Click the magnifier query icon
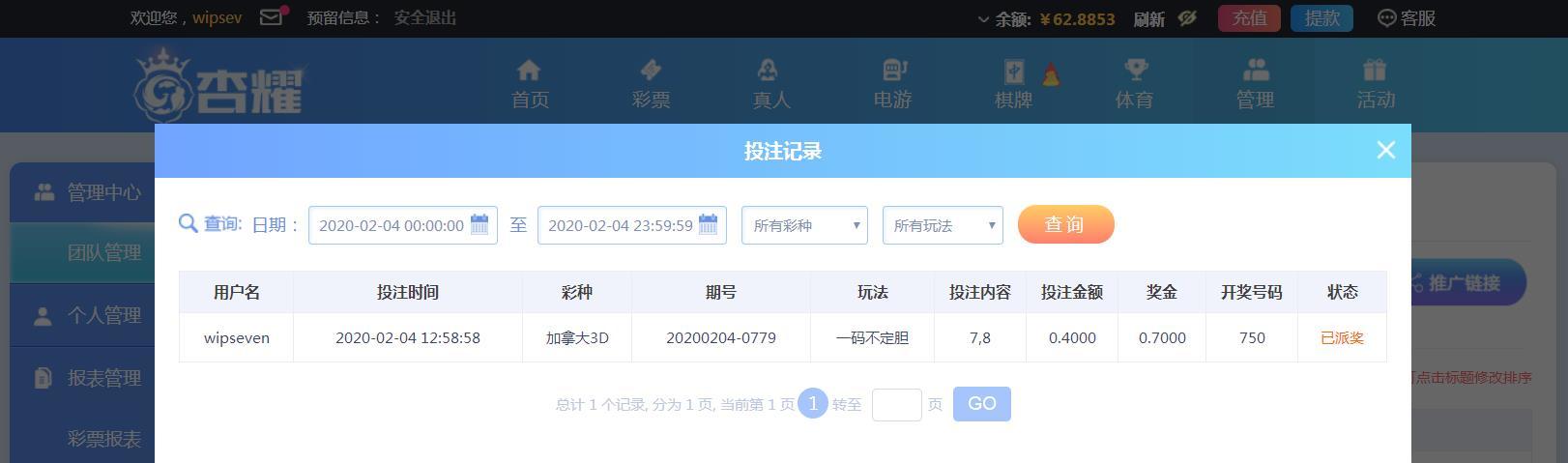The width and height of the screenshot is (1568, 463). (x=189, y=224)
